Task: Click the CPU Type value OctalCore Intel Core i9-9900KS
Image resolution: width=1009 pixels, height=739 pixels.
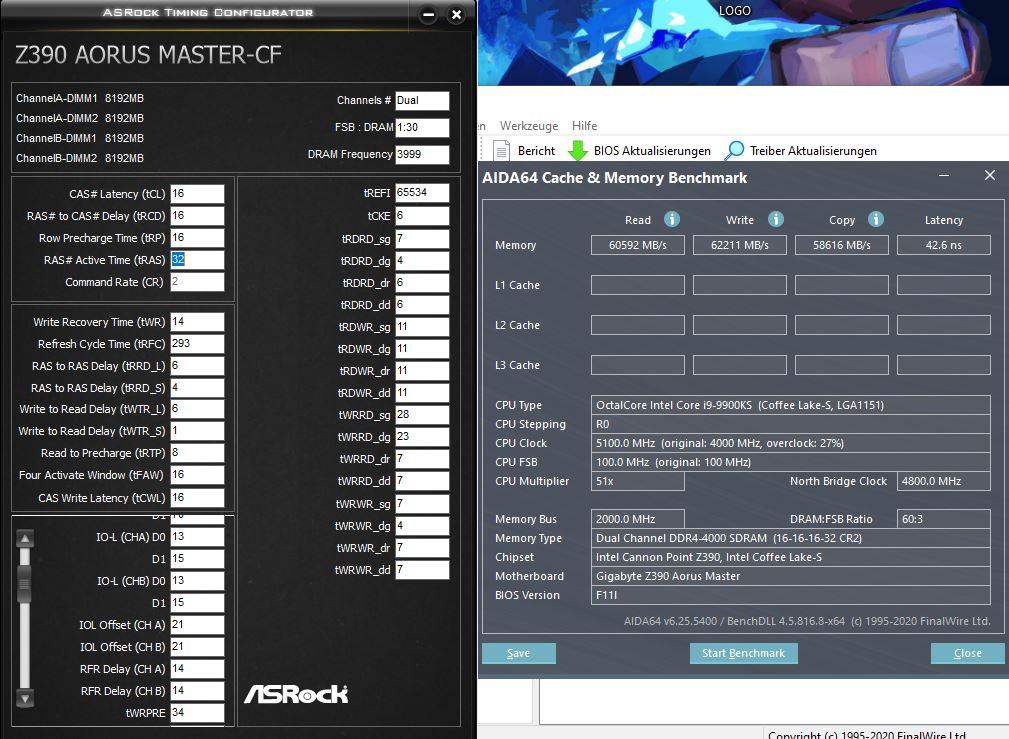Action: (x=790, y=405)
